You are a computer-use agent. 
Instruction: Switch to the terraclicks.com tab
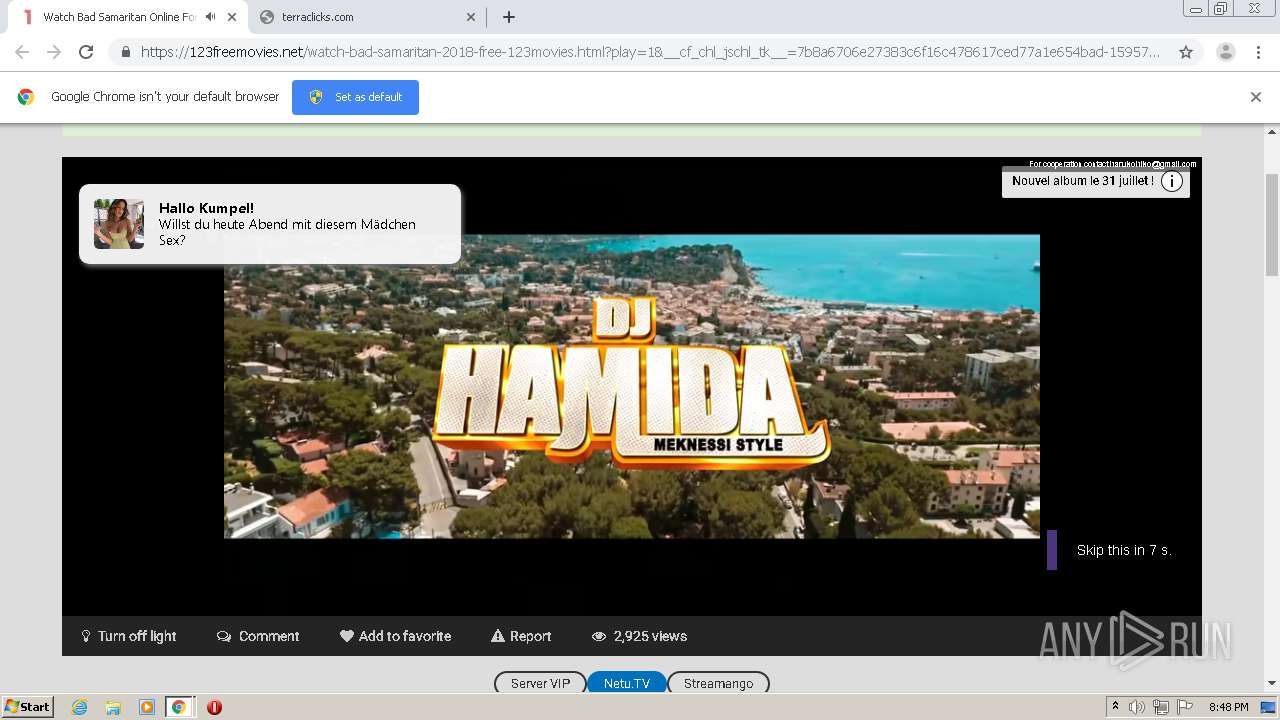pyautogui.click(x=365, y=17)
